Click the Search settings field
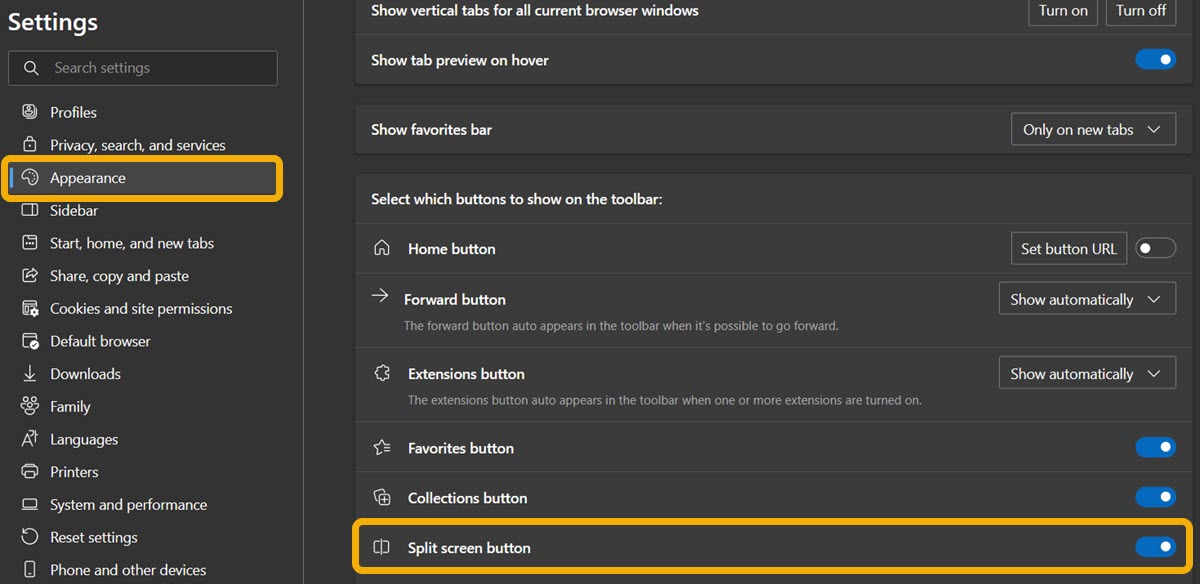The width and height of the screenshot is (1200, 584). pyautogui.click(x=143, y=68)
